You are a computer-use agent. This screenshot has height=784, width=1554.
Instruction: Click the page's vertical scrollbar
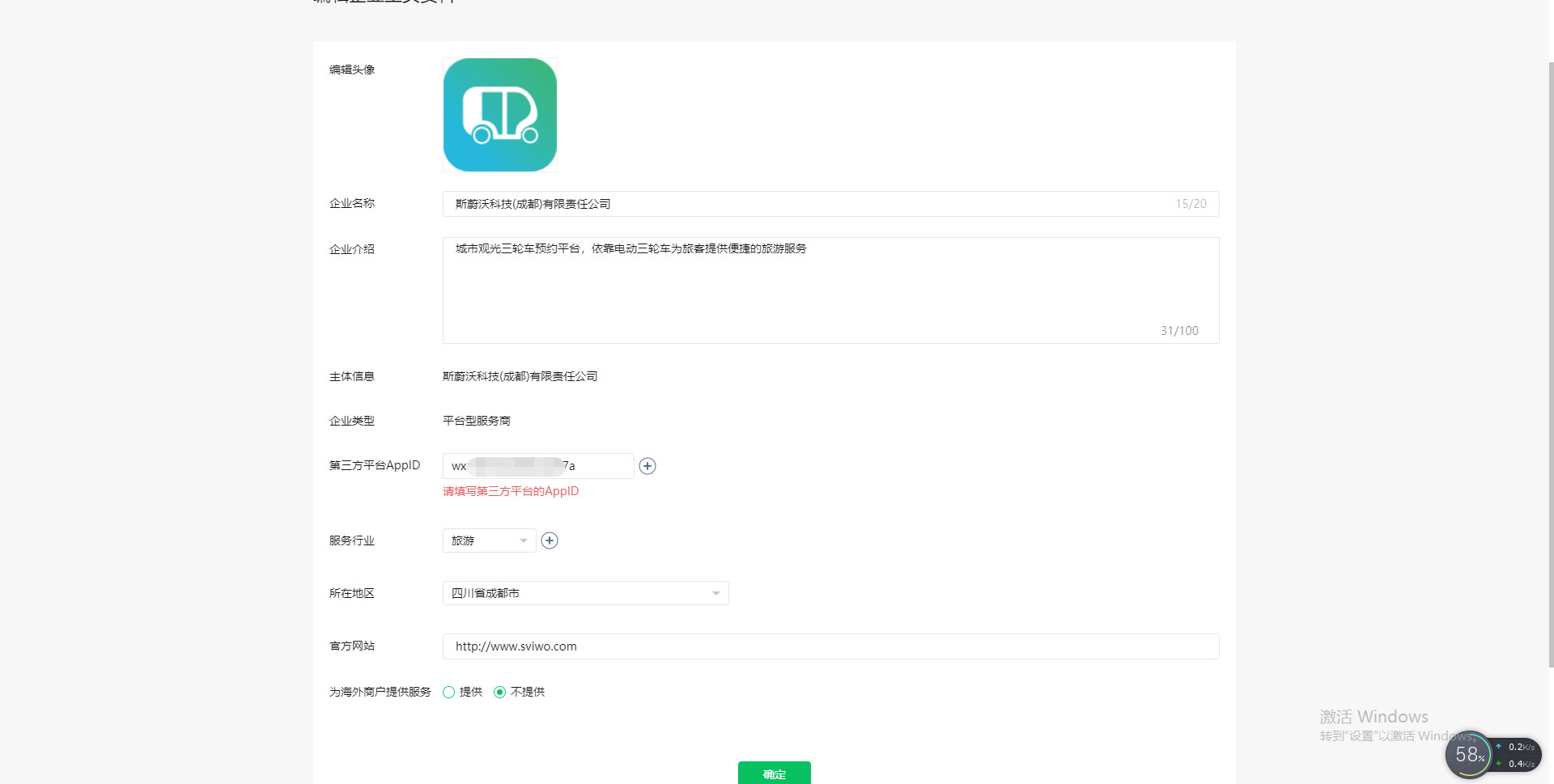tap(1550, 364)
